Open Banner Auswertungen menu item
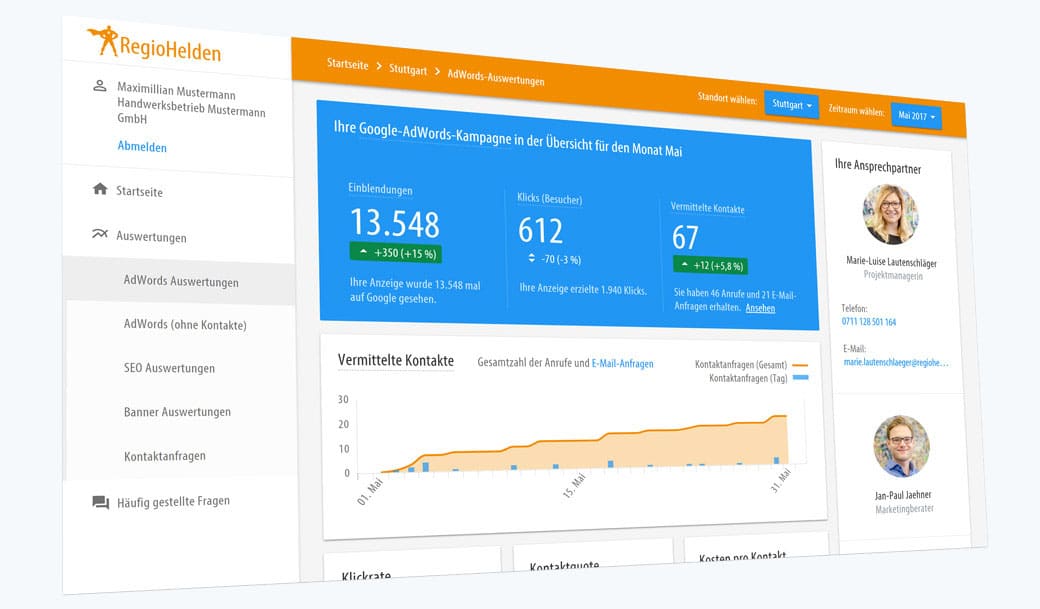The width and height of the screenshot is (1040, 609). click(x=177, y=412)
